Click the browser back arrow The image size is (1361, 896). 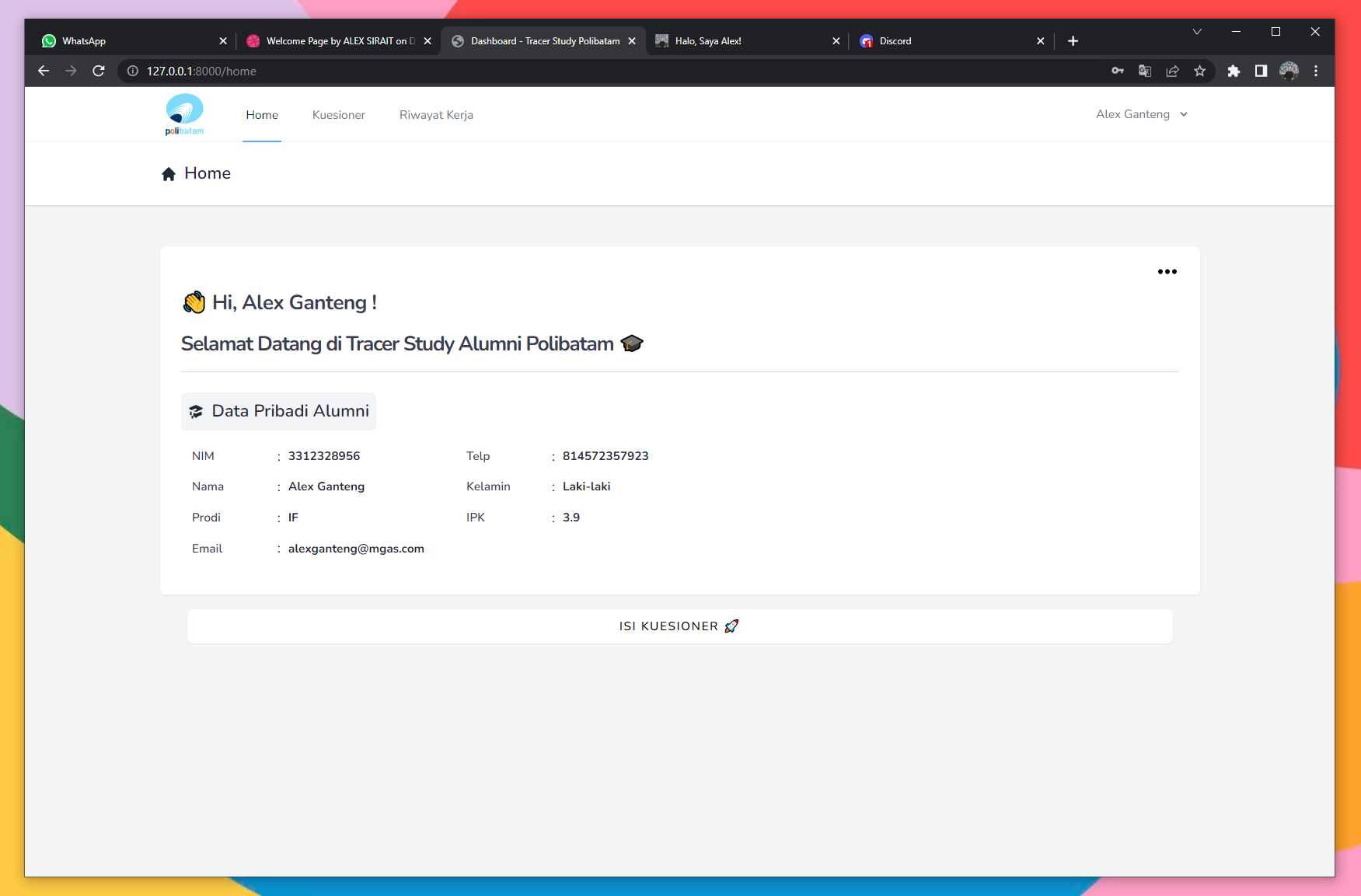(x=44, y=71)
